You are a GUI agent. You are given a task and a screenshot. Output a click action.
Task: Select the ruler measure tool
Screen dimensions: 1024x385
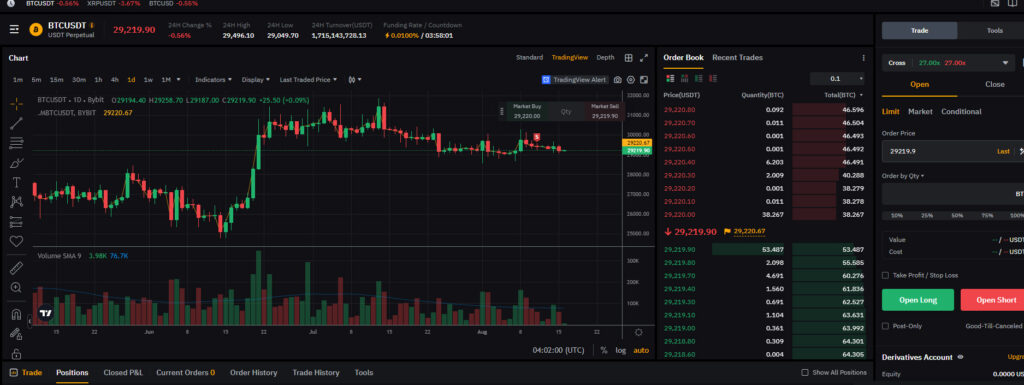click(x=16, y=268)
